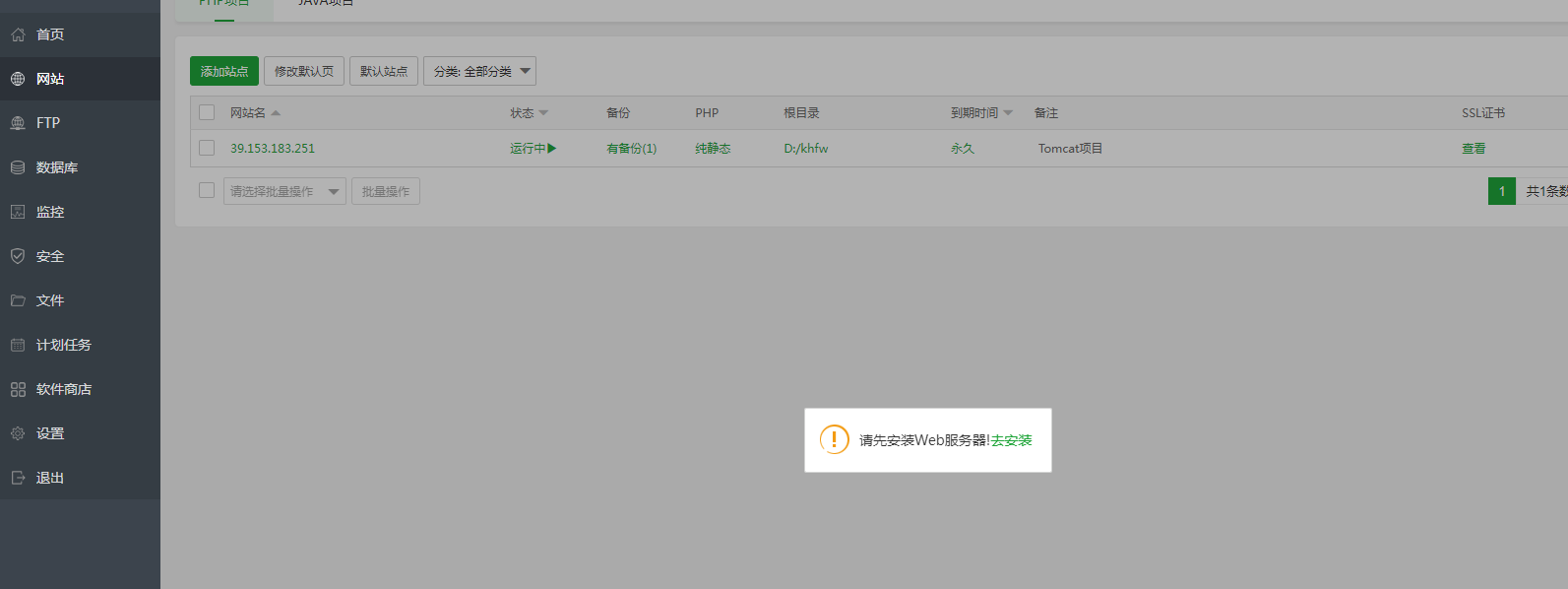This screenshot has height=589, width=1568.
Task: Open 文件 in the sidebar
Action: pyautogui.click(x=80, y=300)
